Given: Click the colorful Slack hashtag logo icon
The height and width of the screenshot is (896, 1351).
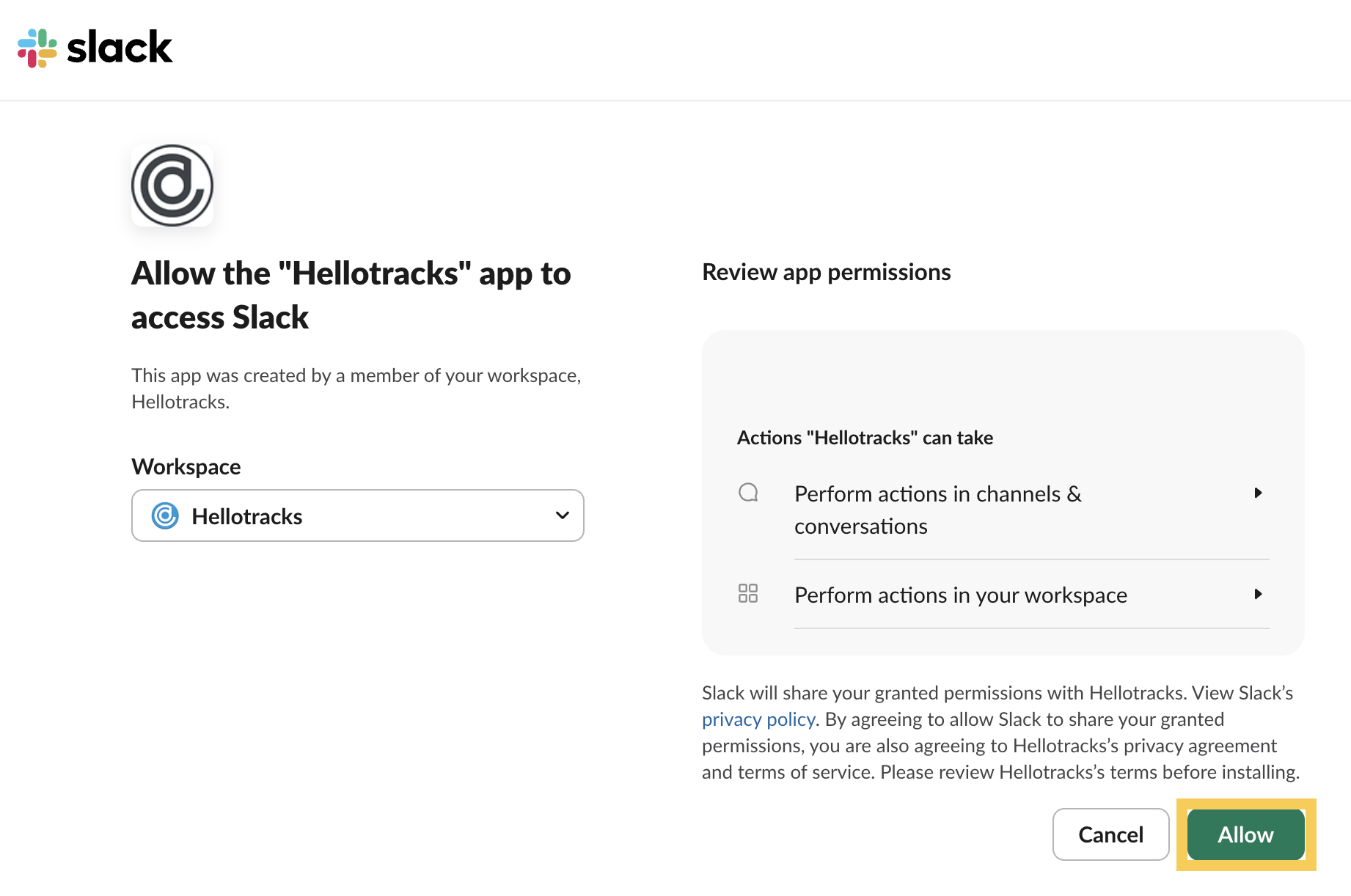Looking at the screenshot, I should click(37, 48).
